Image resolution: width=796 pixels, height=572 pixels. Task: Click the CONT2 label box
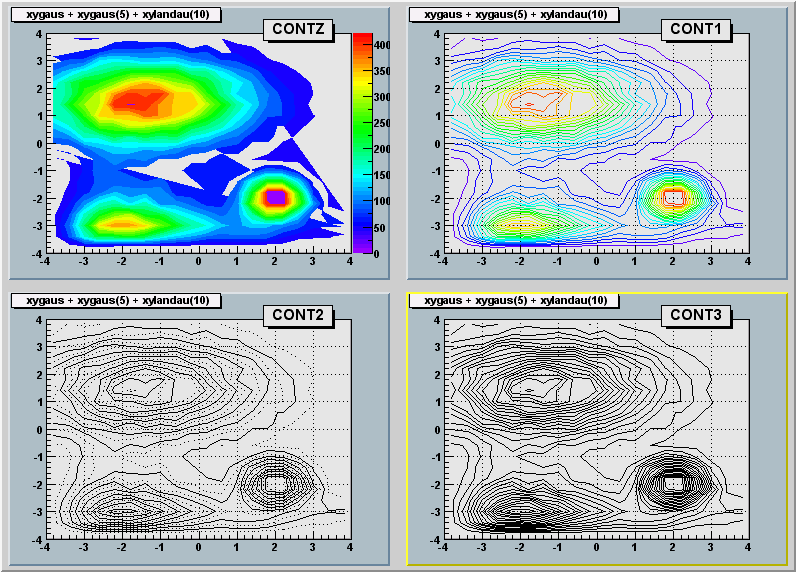298,315
